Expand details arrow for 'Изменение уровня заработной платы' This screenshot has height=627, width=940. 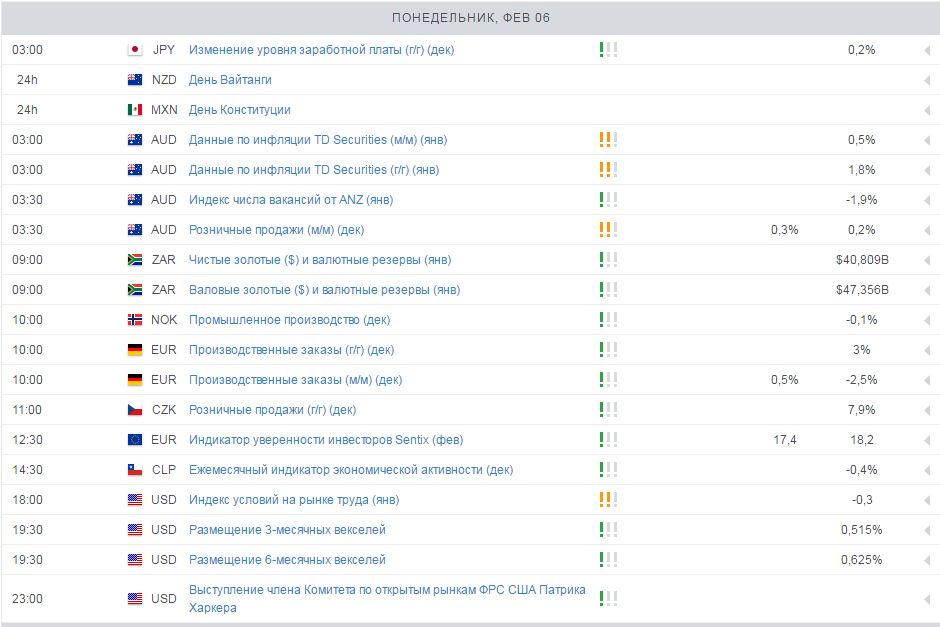927,51
